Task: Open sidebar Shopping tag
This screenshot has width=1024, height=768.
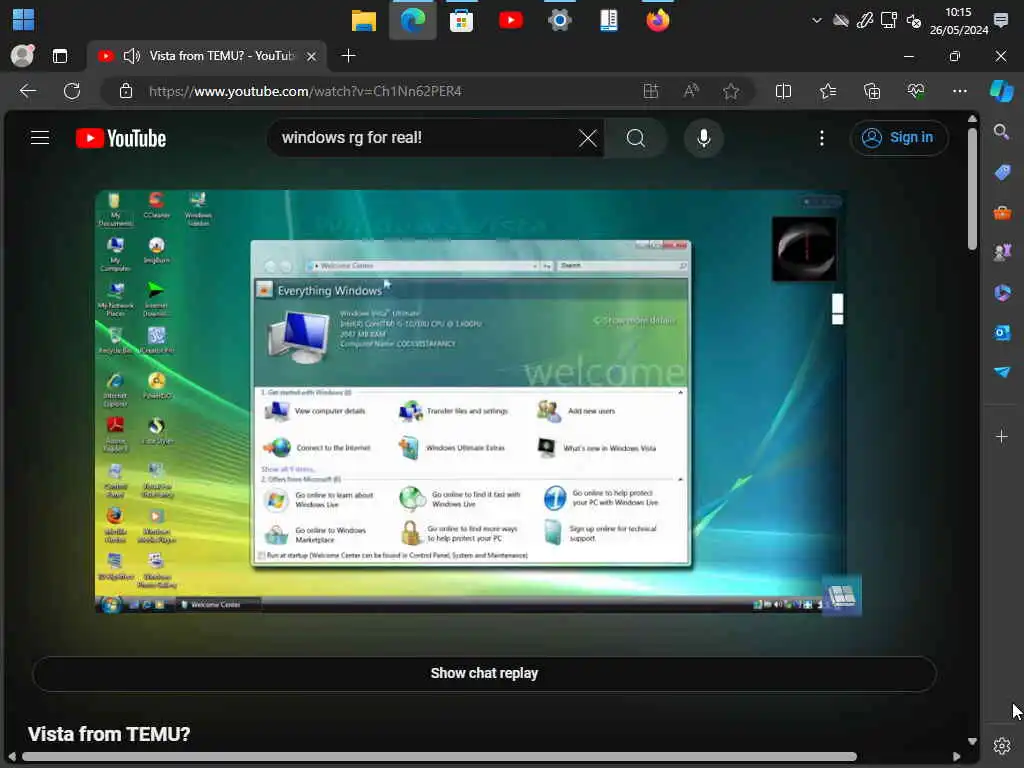Action: point(1002,172)
